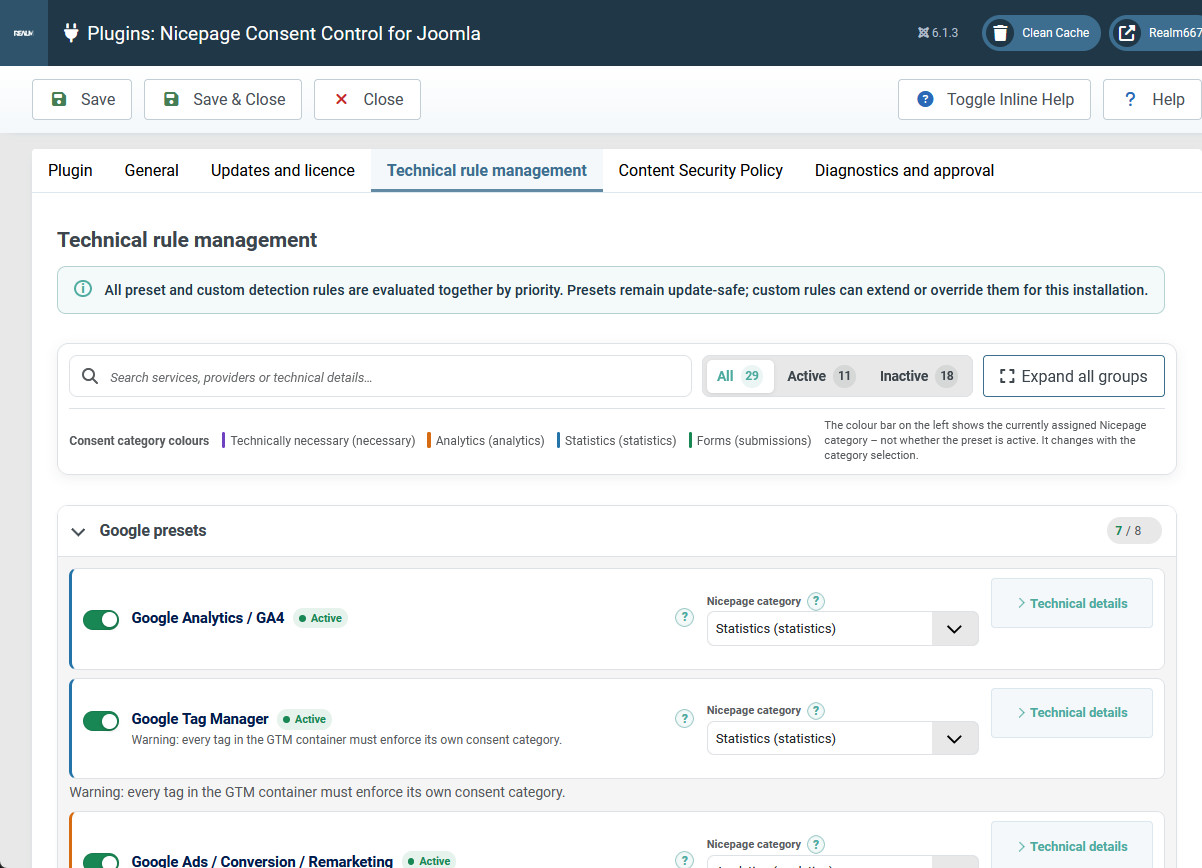Open the Updates and licence tab
The height and width of the screenshot is (868, 1202).
(x=283, y=170)
